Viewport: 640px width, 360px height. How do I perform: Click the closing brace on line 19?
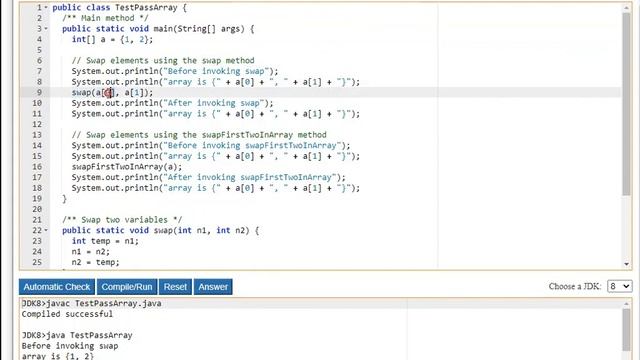tap(64, 199)
